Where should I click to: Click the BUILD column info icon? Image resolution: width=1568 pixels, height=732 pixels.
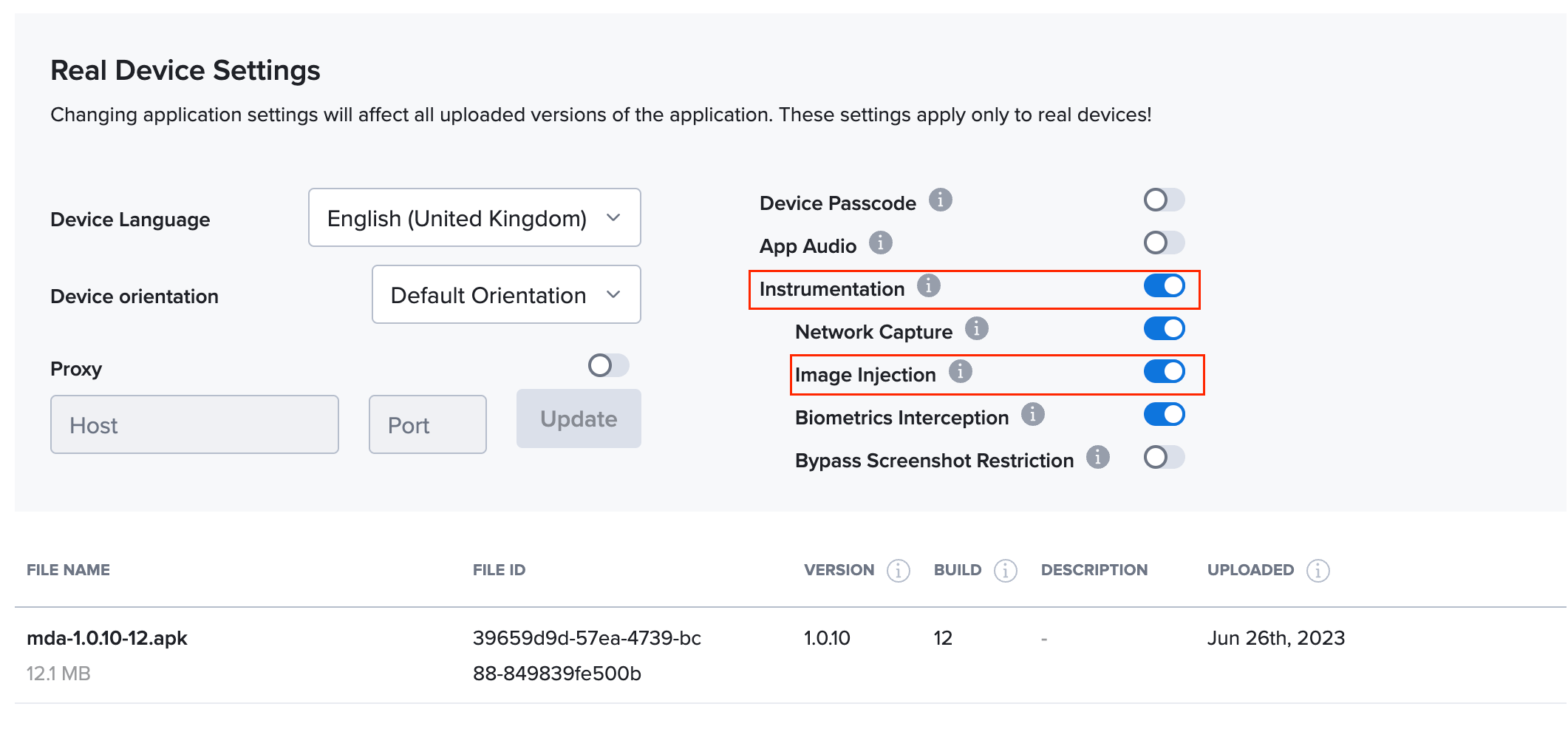tap(1004, 570)
